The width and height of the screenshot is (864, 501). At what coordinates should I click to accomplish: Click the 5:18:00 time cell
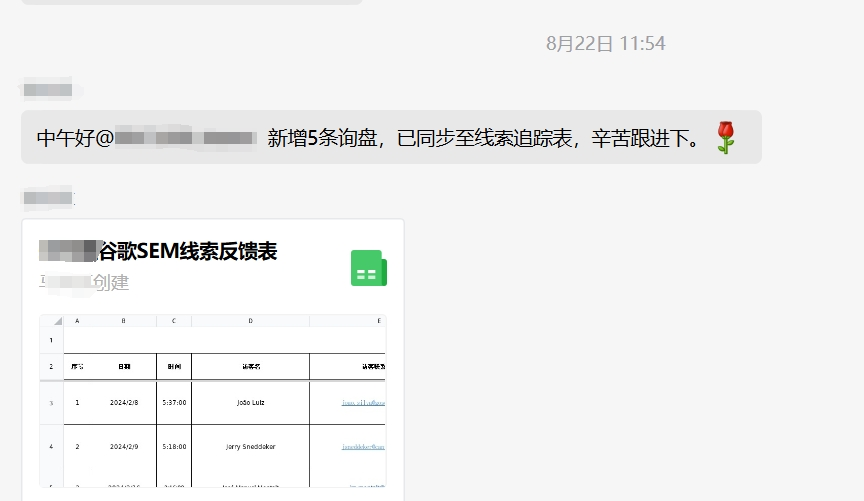pyautogui.click(x=174, y=446)
